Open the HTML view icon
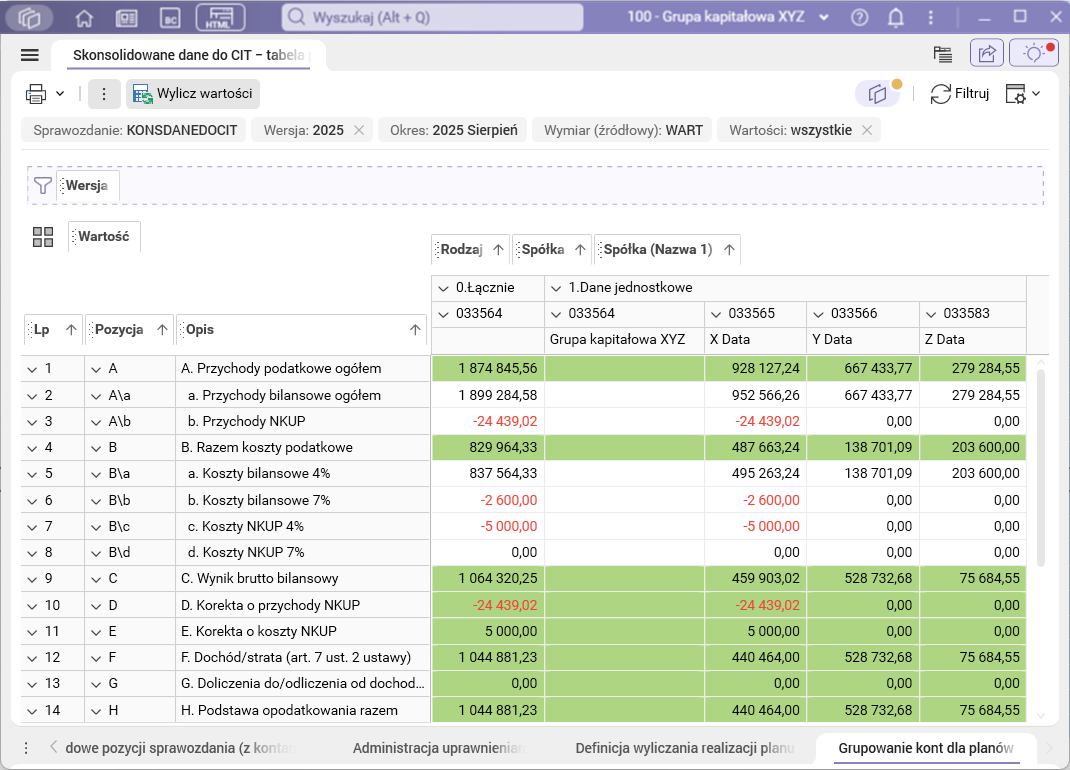 (219, 18)
